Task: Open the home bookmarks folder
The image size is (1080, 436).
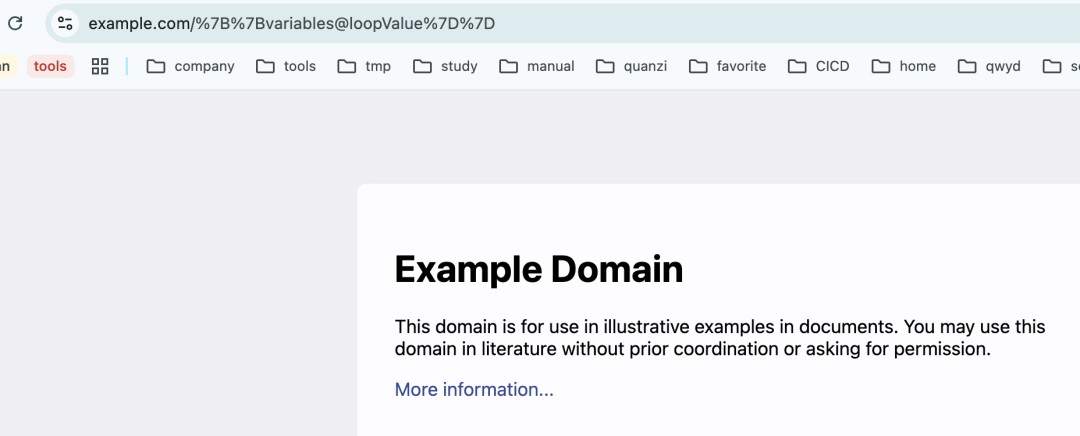Action: [x=904, y=66]
